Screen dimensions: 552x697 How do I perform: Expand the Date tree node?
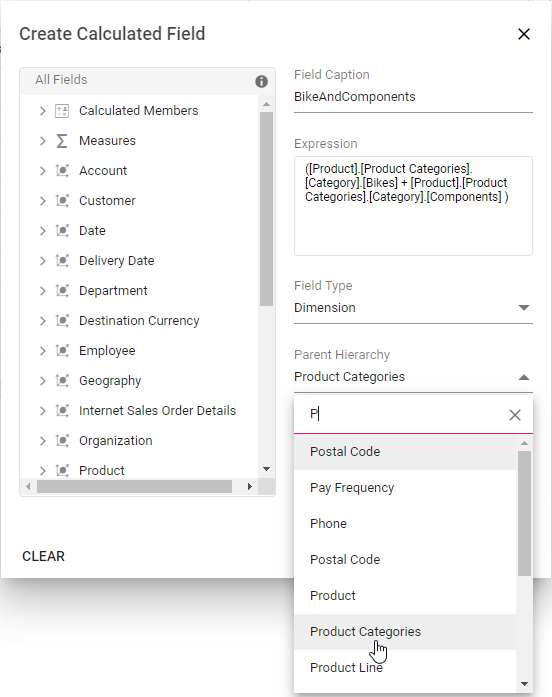42,231
